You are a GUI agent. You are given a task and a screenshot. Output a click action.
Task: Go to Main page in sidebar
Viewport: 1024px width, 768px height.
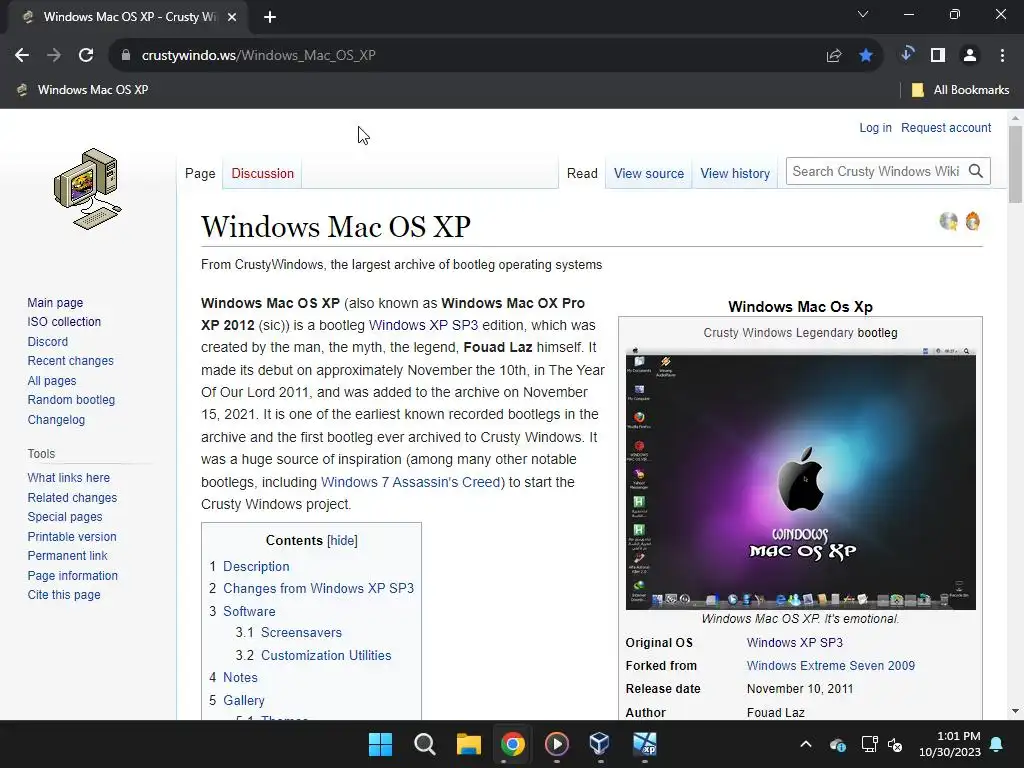[55, 302]
